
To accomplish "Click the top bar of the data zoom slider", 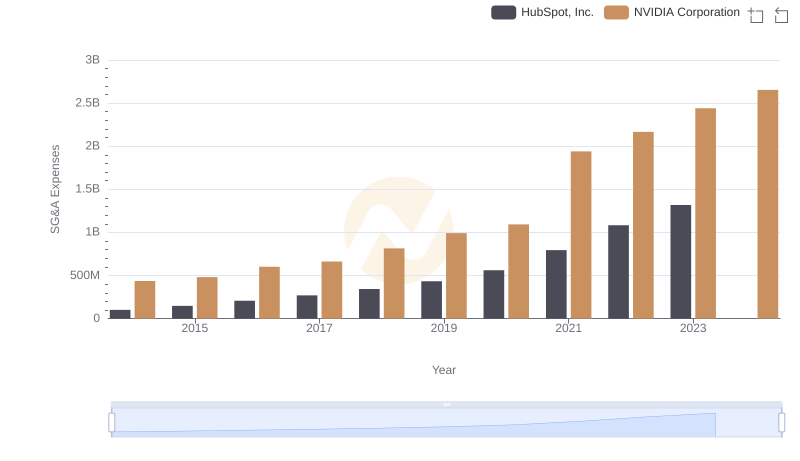I will pyautogui.click(x=446, y=404).
